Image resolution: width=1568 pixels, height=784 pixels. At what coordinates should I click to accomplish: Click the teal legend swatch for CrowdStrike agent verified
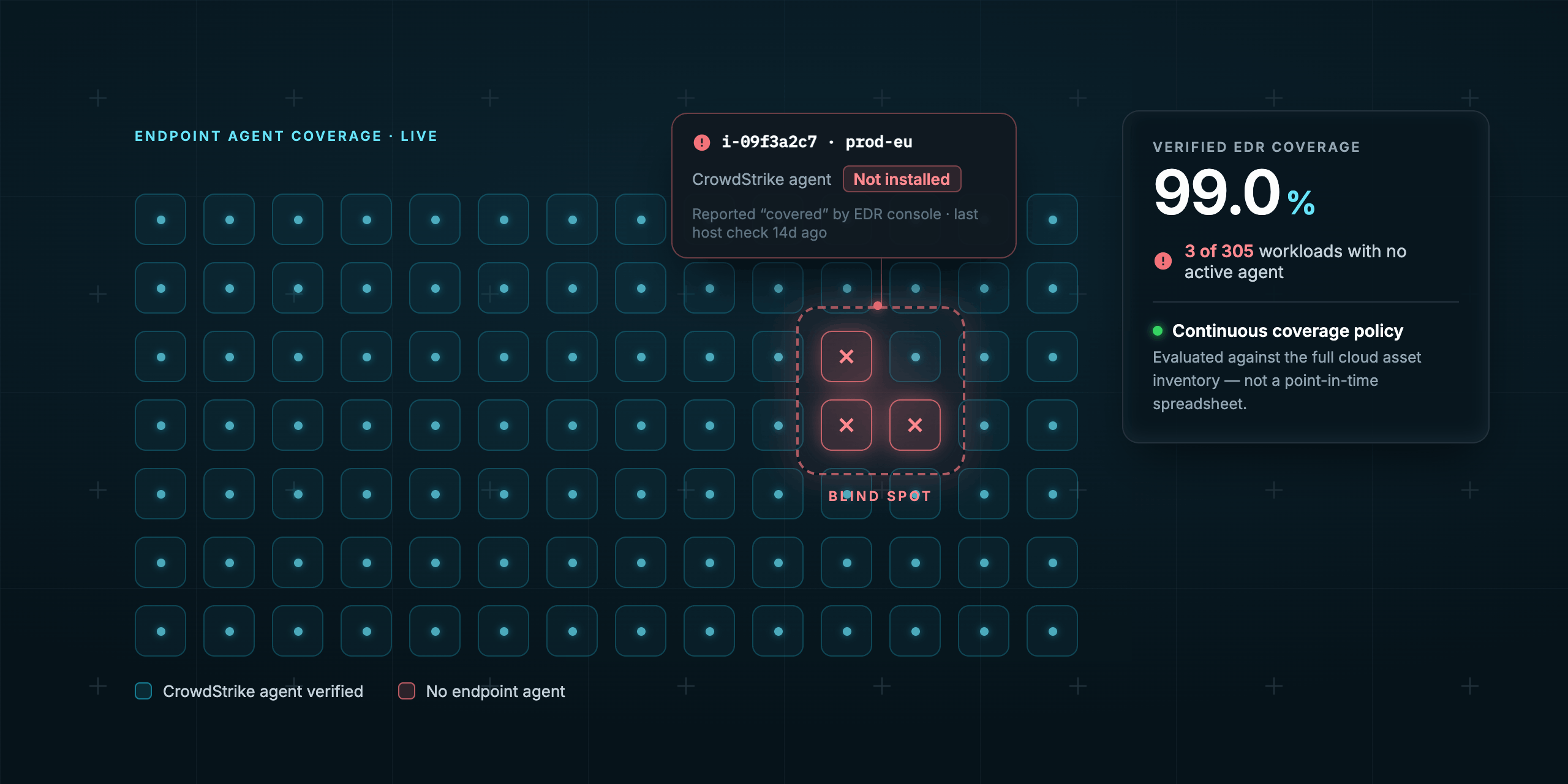pos(143,691)
